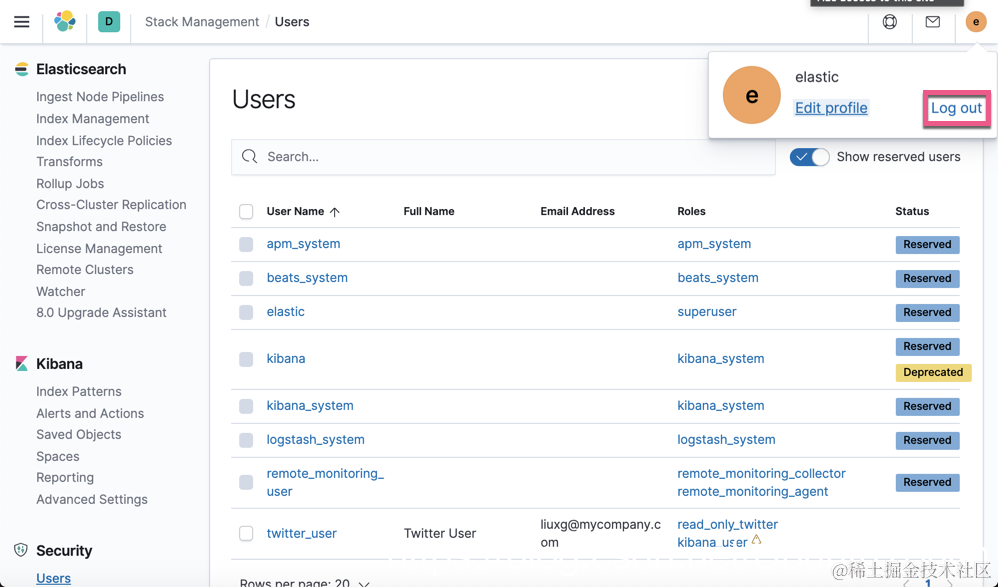
Task: Open Advanced Settings
Action: point(92,499)
